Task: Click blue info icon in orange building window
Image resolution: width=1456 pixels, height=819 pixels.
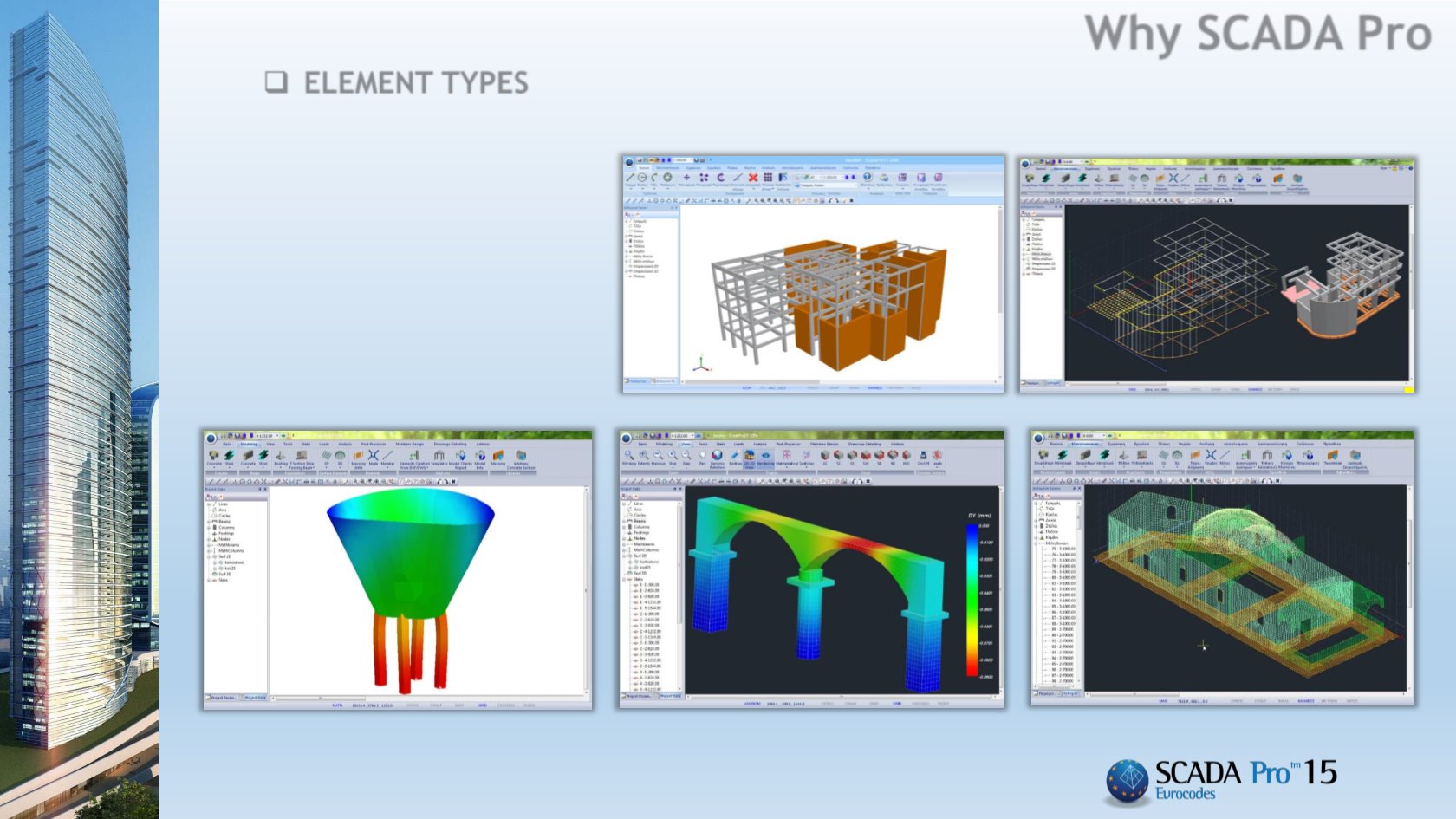Action: coord(867,177)
